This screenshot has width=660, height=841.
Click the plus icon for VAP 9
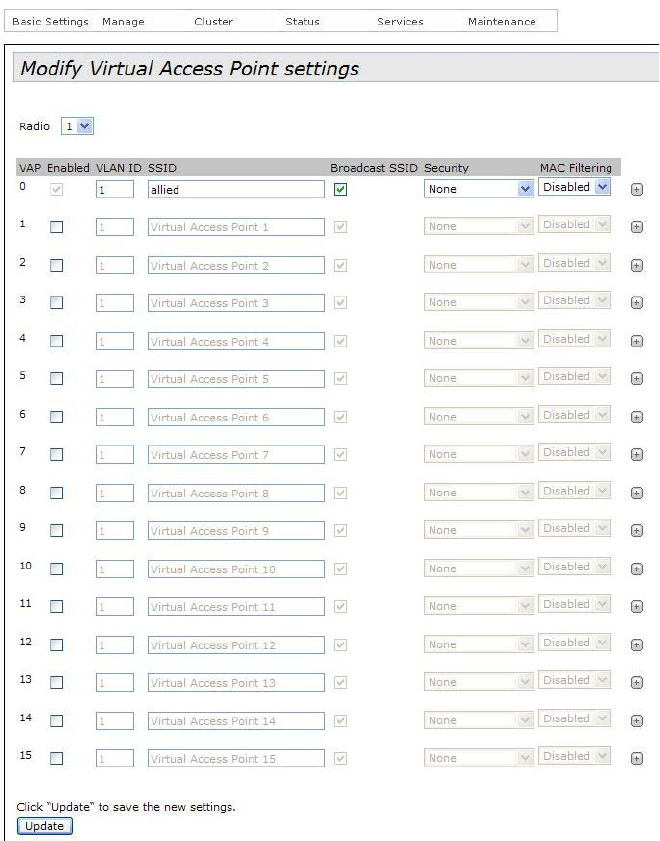click(x=636, y=531)
